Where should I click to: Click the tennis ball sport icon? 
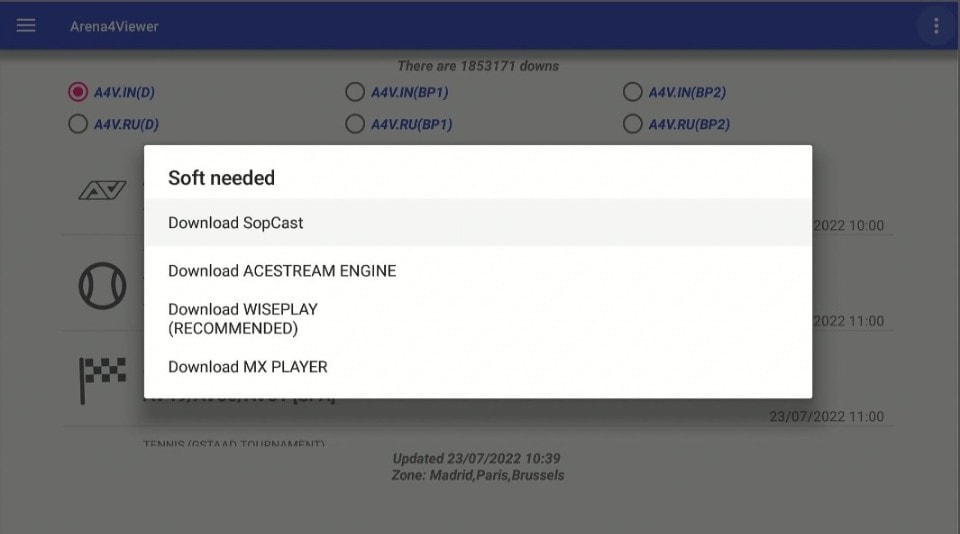(x=102, y=285)
